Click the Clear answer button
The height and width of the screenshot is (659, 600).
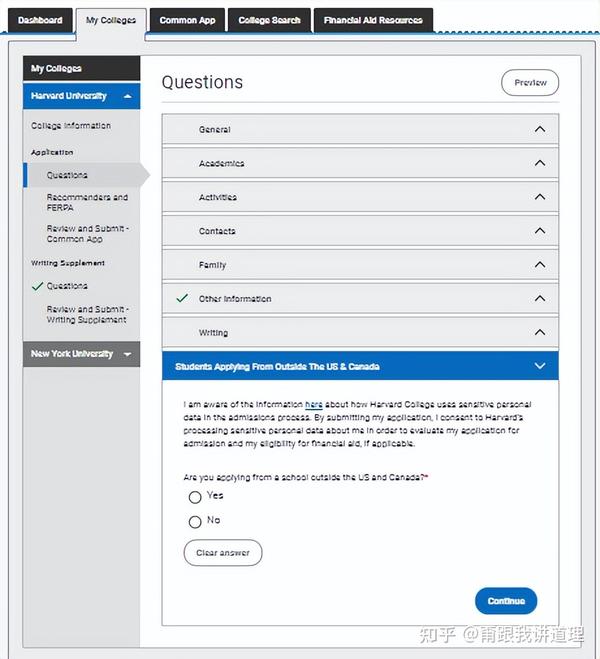click(223, 553)
